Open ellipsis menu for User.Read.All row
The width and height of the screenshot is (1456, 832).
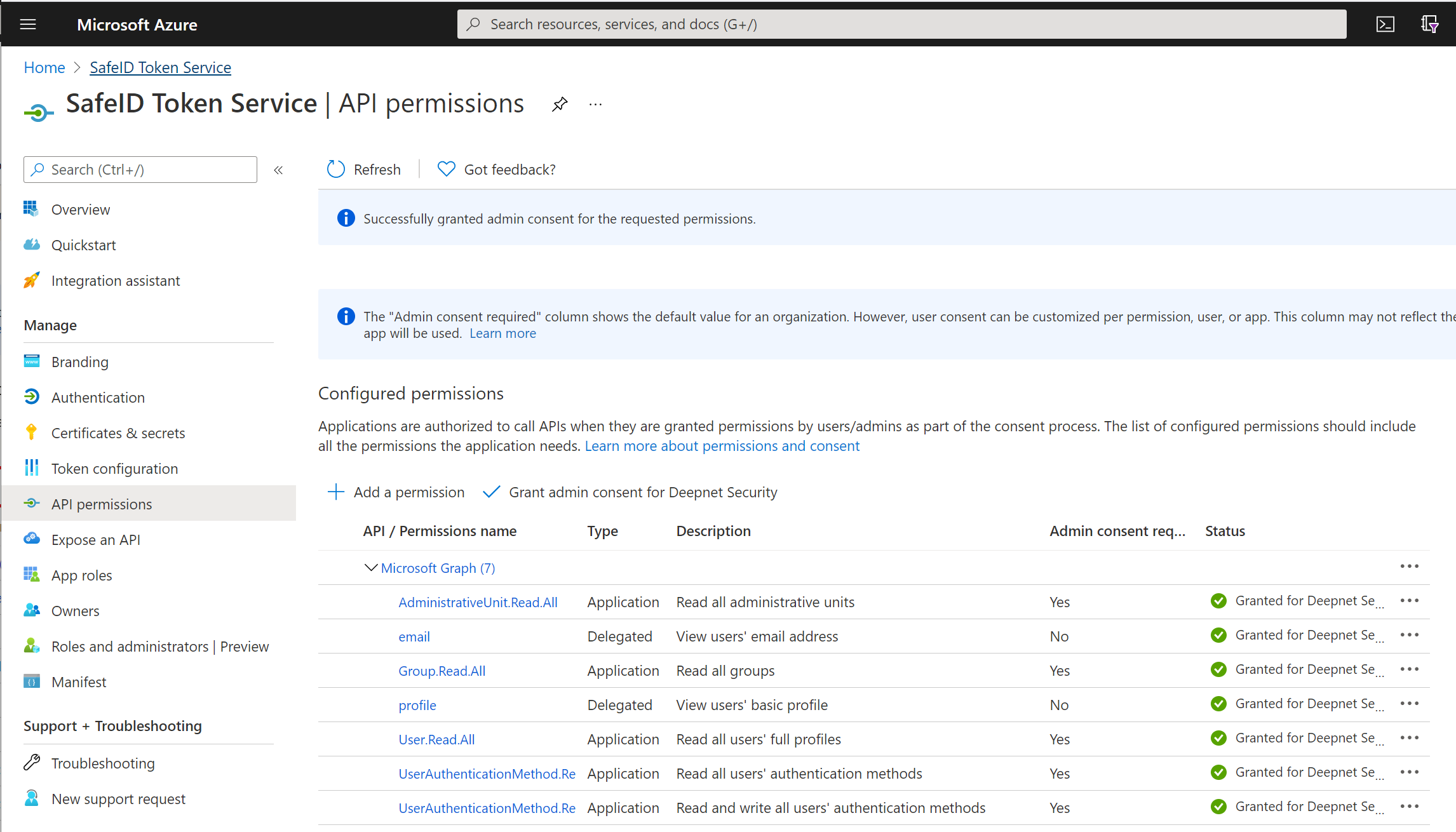[x=1409, y=738]
